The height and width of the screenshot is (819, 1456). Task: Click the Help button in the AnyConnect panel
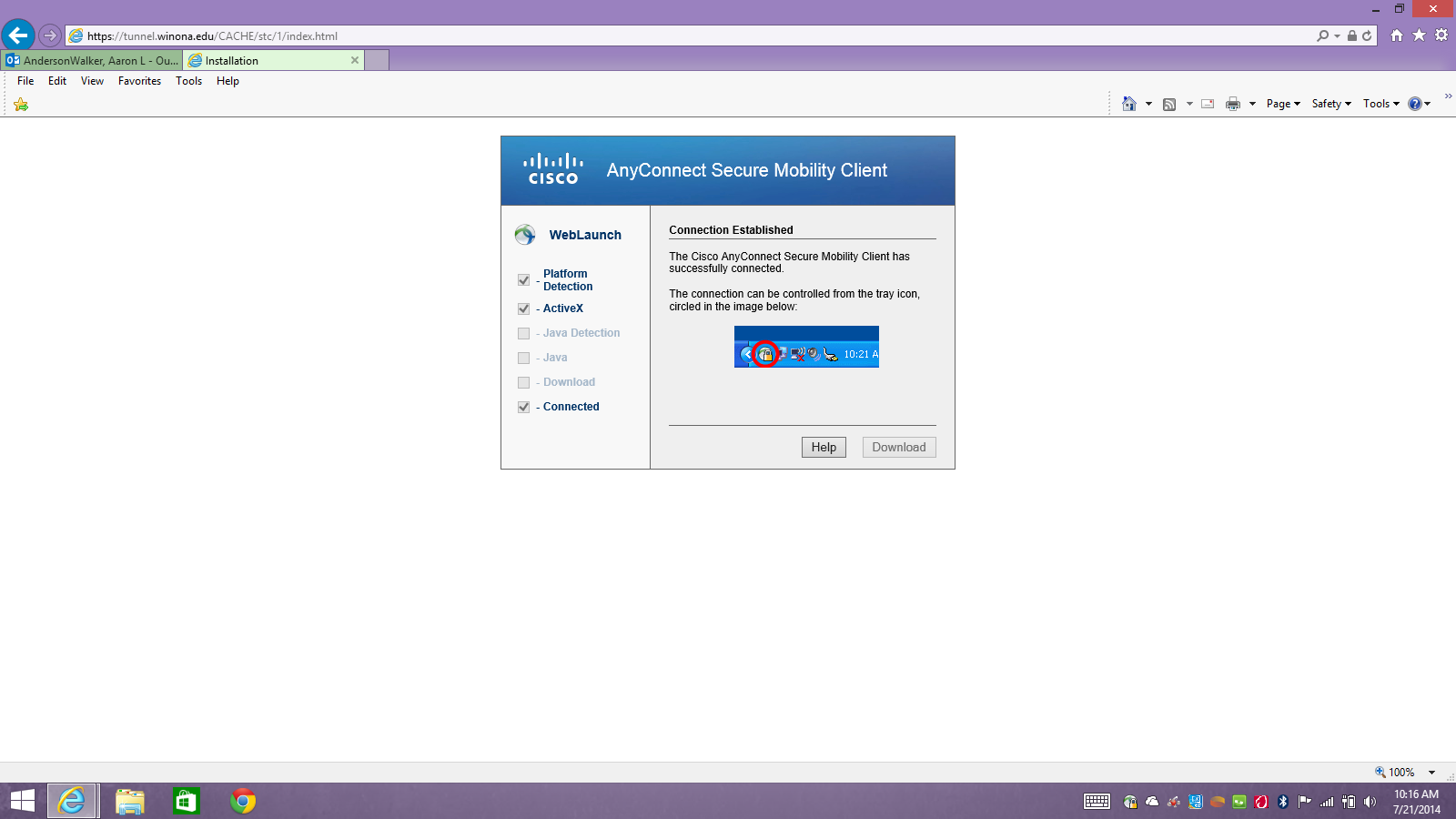click(x=824, y=447)
